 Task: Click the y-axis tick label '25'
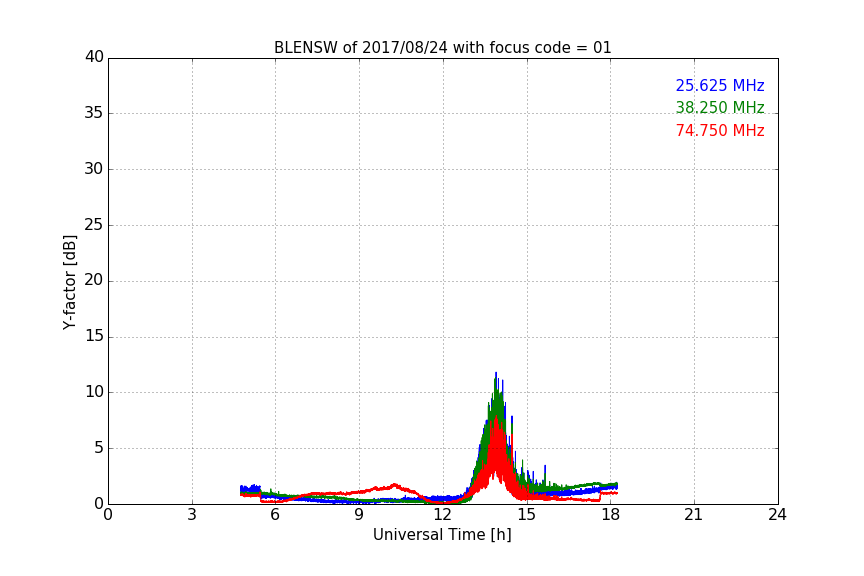click(94, 225)
